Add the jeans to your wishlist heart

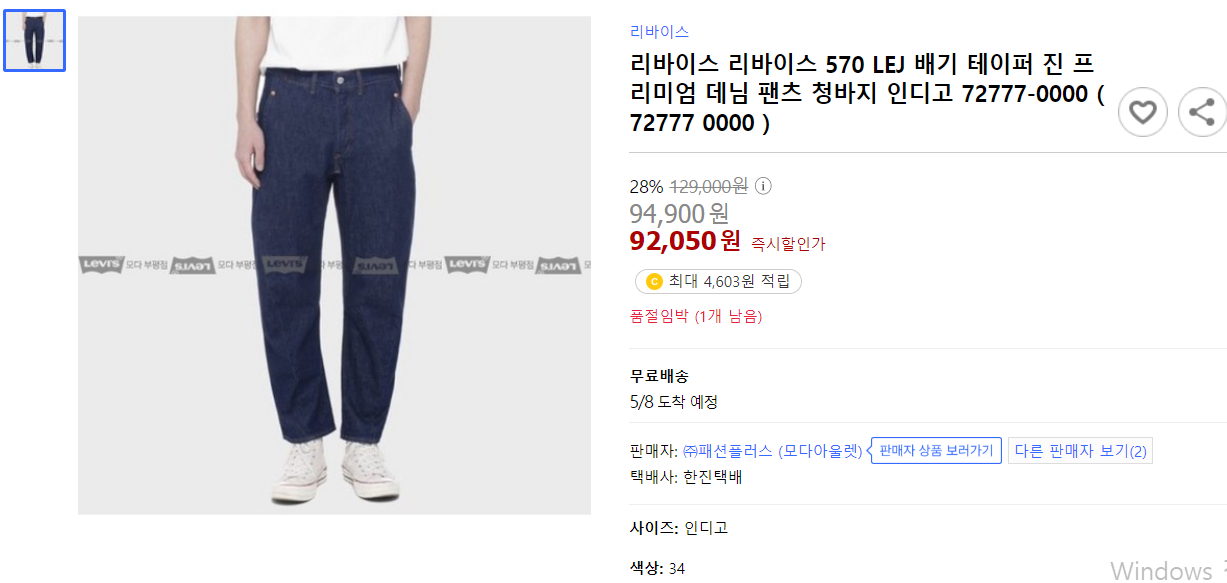[1142, 112]
